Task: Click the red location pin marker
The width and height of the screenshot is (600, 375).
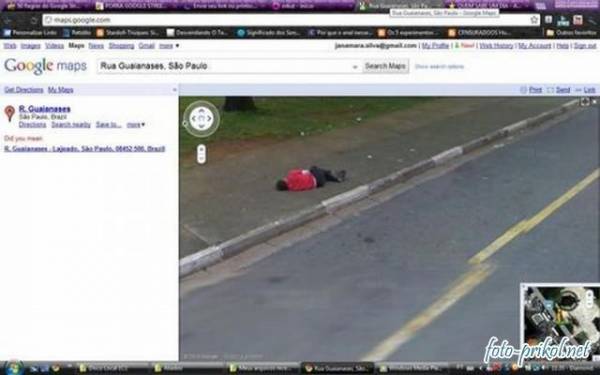Action: pos(10,114)
